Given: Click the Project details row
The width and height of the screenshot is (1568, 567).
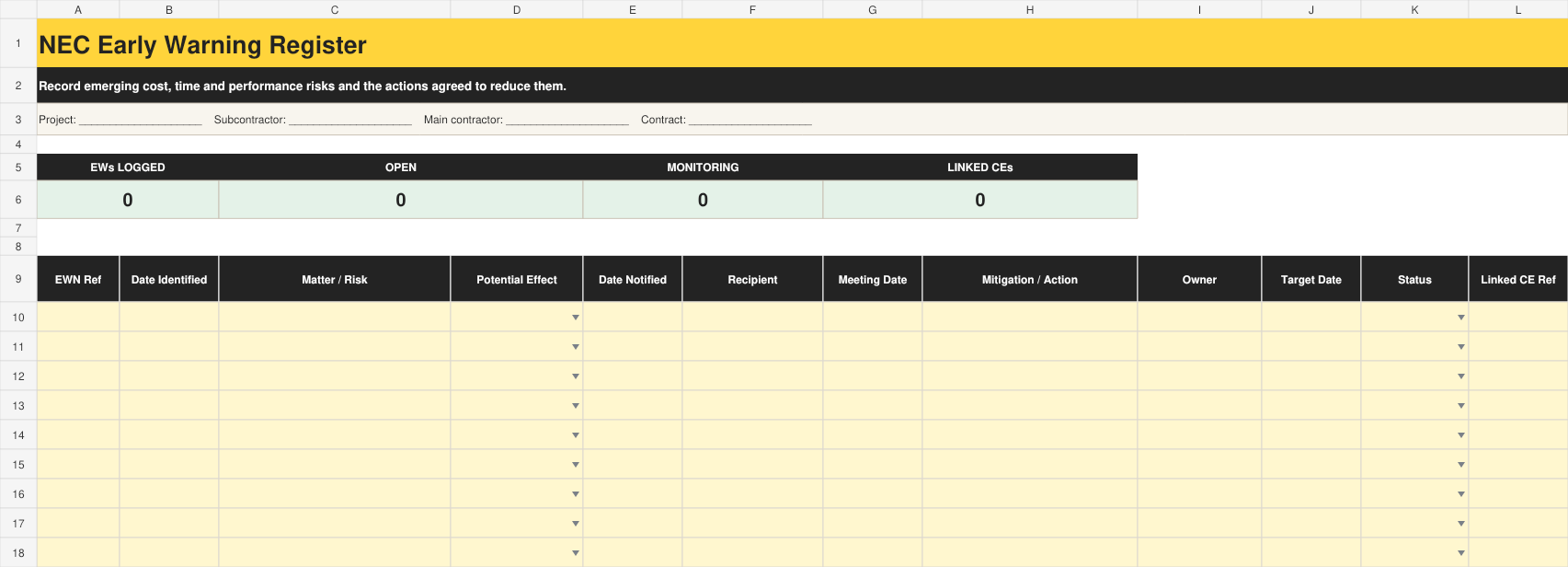Looking at the screenshot, I should (x=802, y=120).
